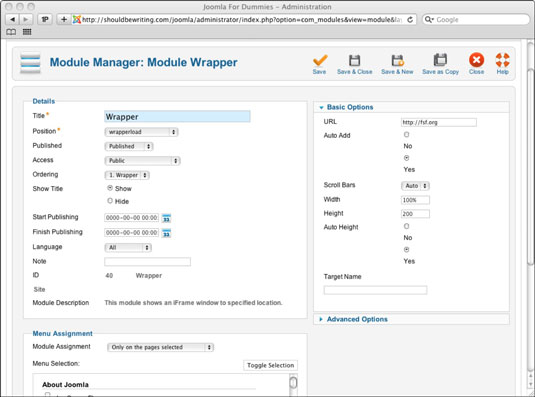The height and width of the screenshot is (397, 535).
Task: Click the Toggle Selection button
Action: click(271, 365)
